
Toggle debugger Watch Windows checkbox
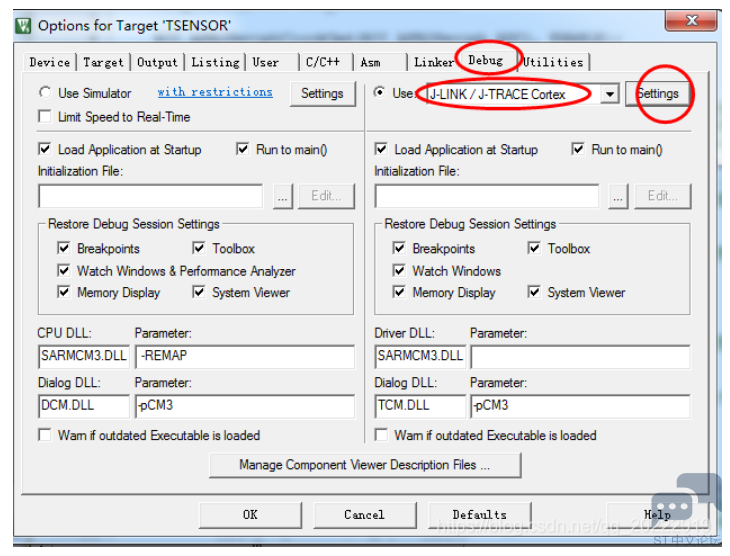[399, 271]
